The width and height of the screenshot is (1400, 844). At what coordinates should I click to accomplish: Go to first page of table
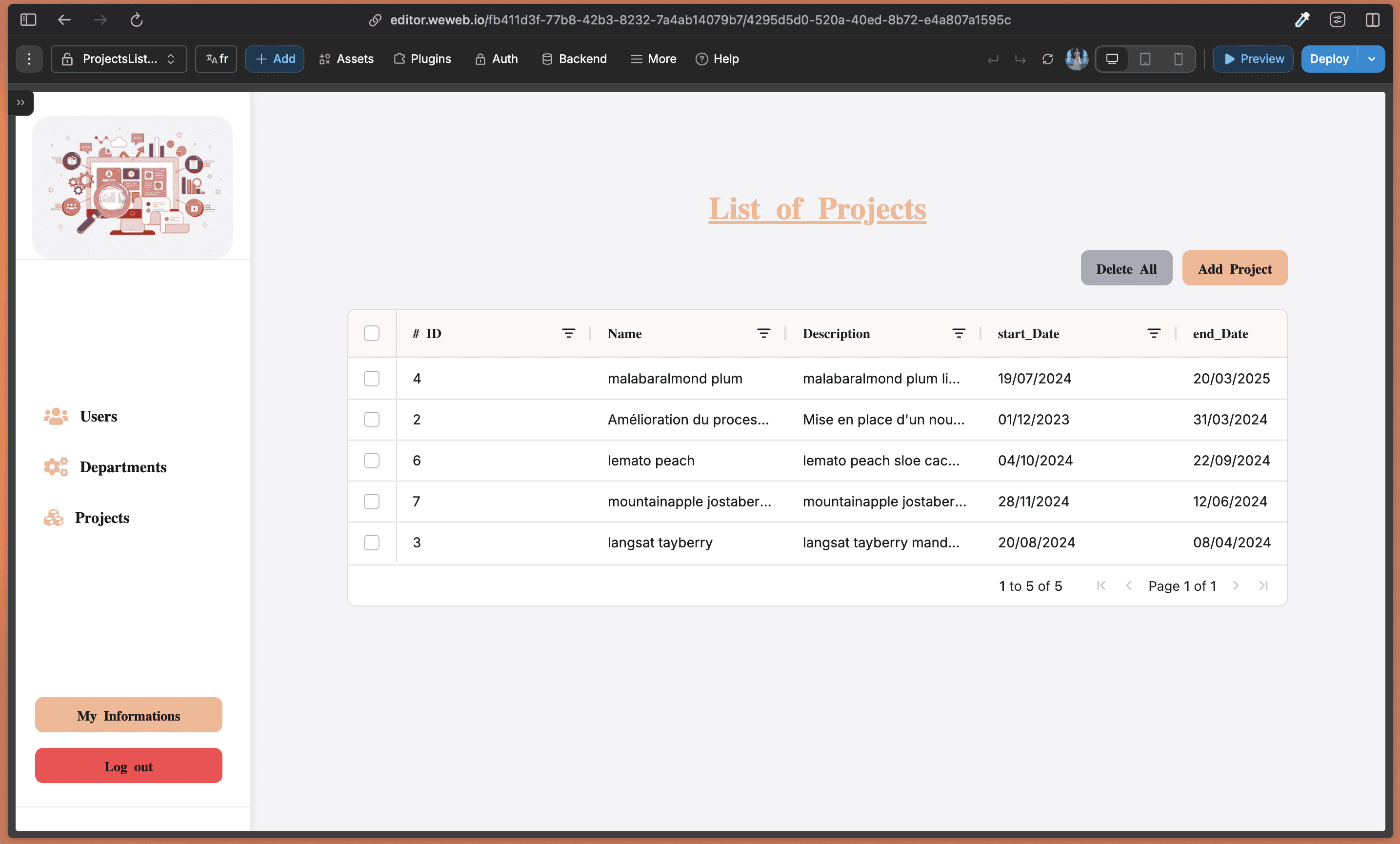pos(1101,585)
